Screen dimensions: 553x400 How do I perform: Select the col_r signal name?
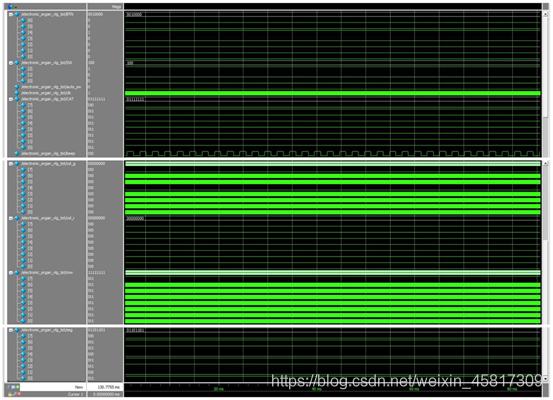(x=48, y=218)
